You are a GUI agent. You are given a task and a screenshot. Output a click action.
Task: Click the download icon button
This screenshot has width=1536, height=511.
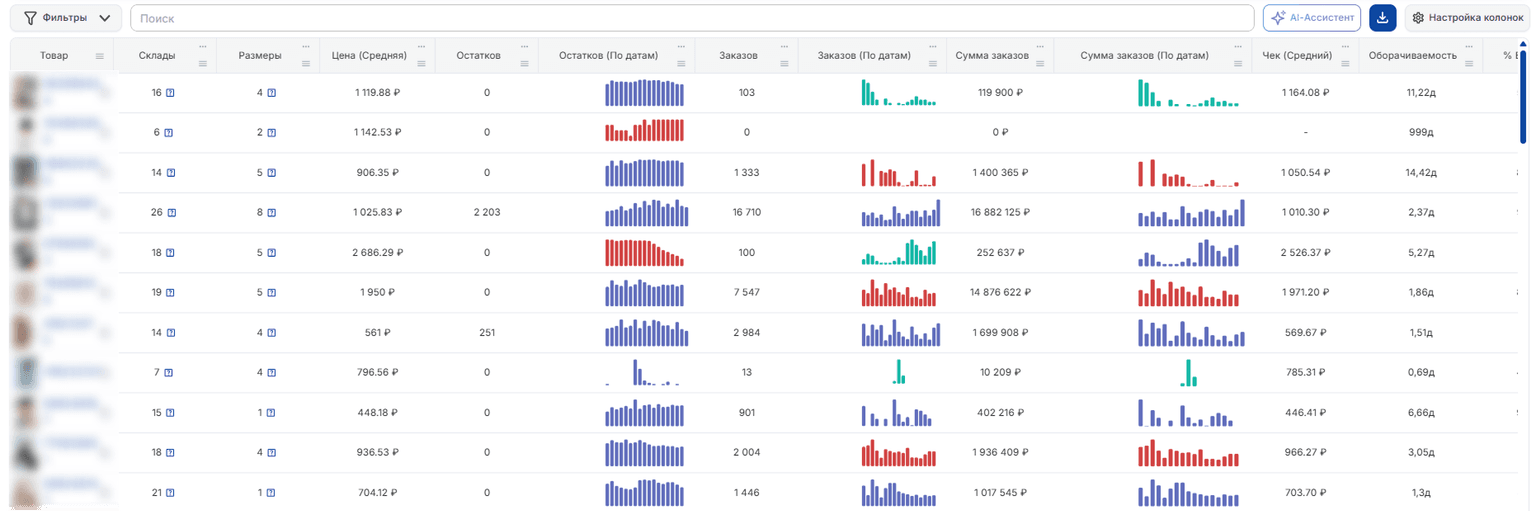click(1382, 18)
